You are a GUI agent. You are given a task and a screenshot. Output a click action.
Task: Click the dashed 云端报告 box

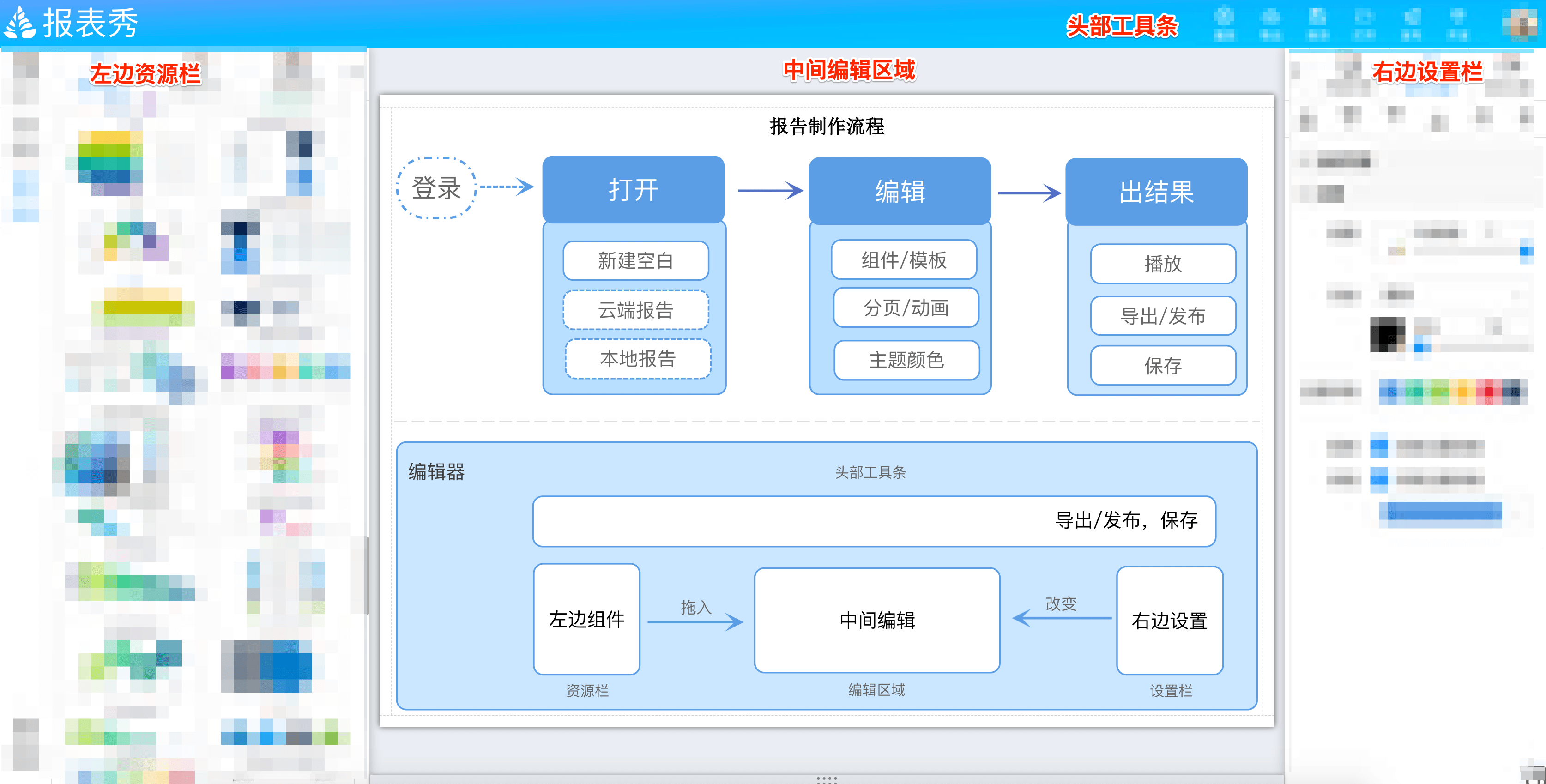tap(635, 310)
